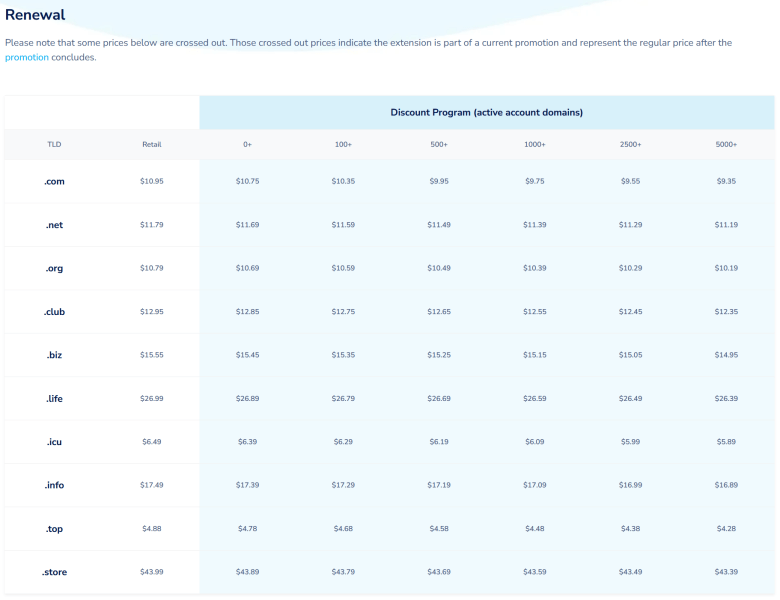Select the $43.39 price for .store
This screenshot has height=600, width=780.
[x=726, y=572]
